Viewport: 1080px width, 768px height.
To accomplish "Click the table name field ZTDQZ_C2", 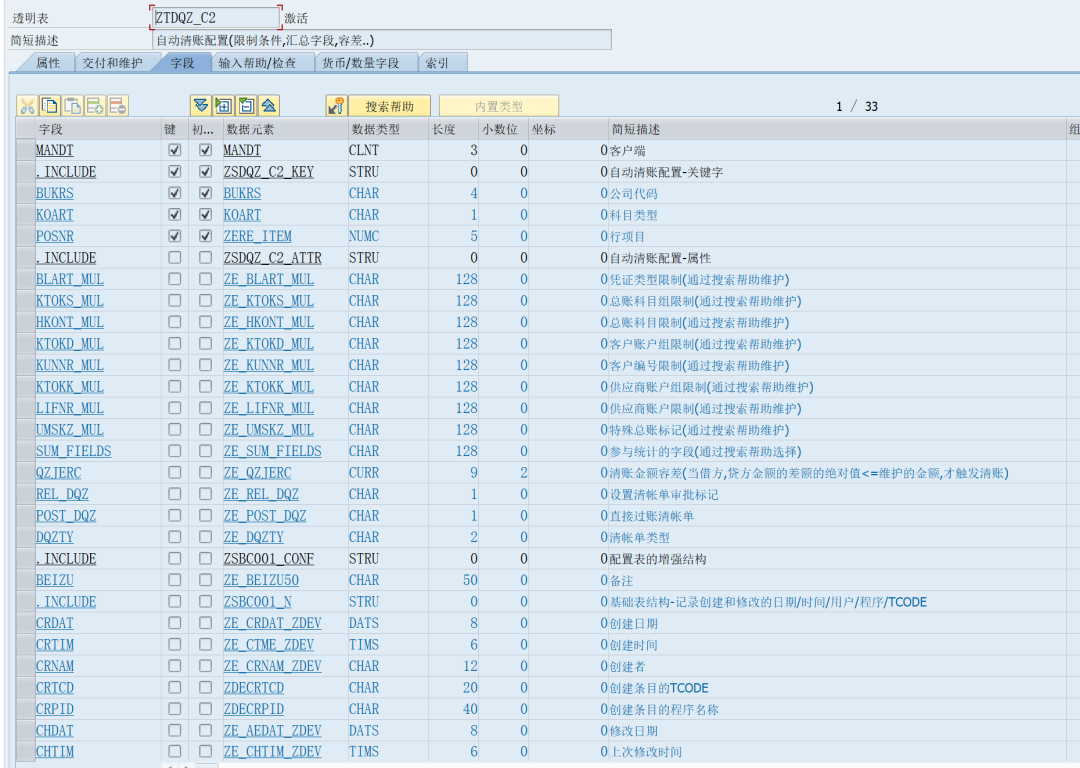I will point(216,18).
